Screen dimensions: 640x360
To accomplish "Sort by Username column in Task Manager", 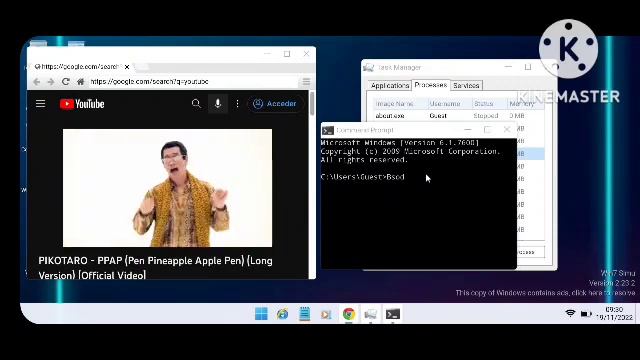I will [449, 104].
